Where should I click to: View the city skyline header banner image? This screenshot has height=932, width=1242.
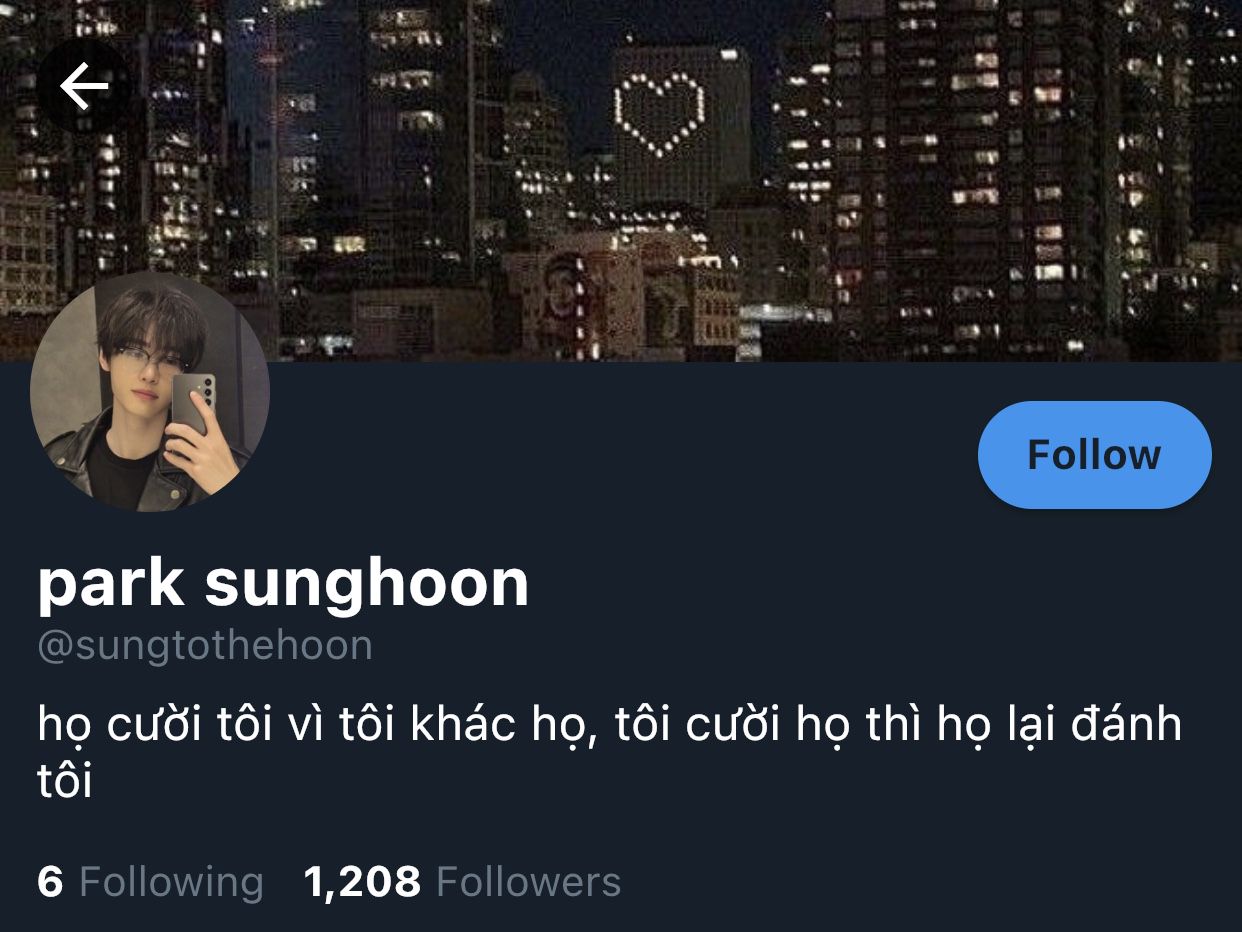point(621,180)
